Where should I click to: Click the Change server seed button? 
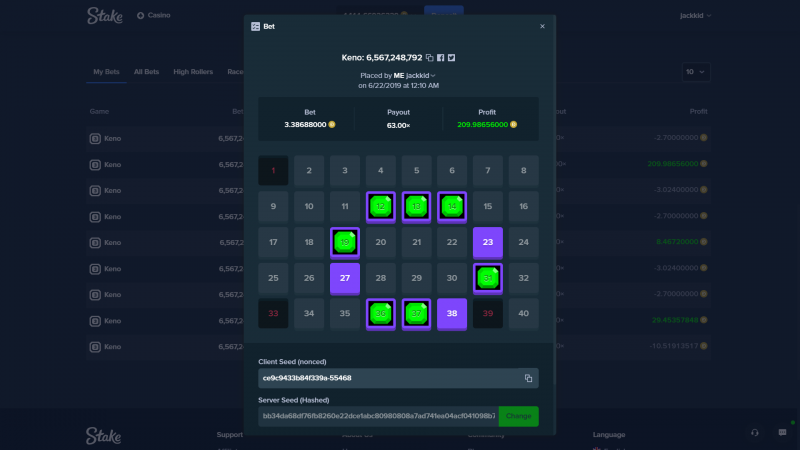[518, 416]
